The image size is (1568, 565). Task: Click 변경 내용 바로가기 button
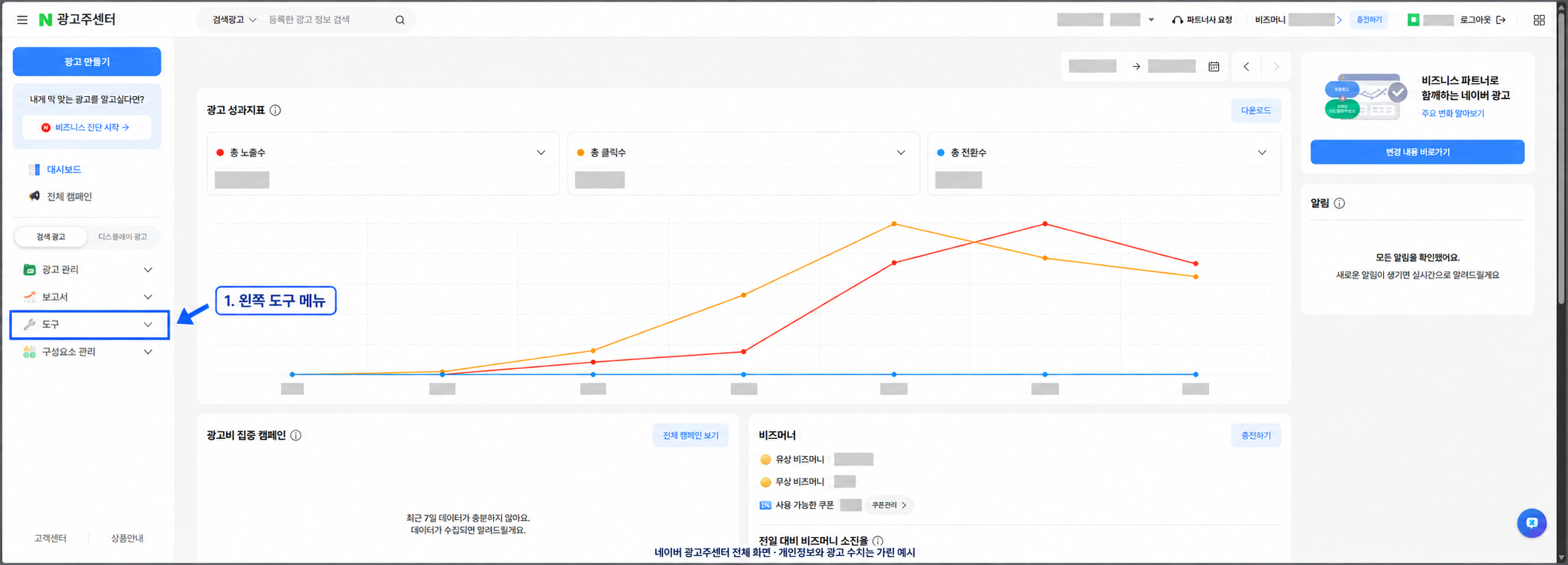click(1417, 152)
